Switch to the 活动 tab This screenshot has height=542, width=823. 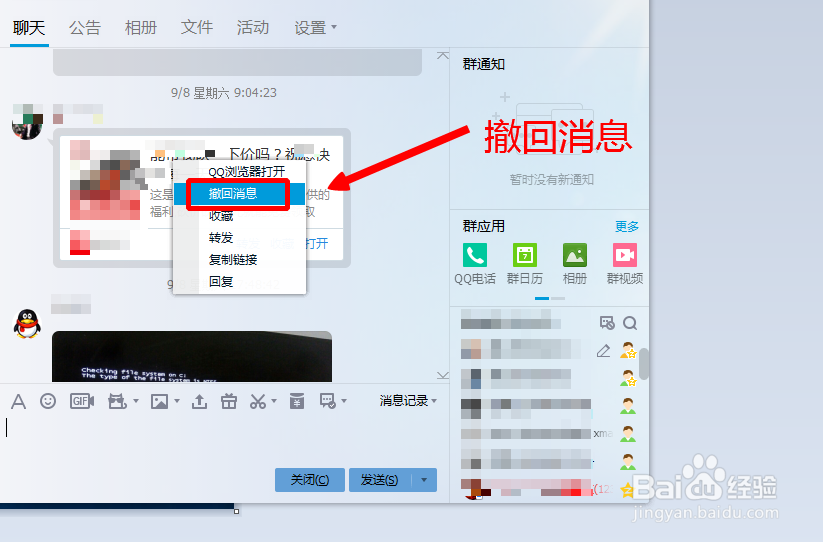coord(253,27)
